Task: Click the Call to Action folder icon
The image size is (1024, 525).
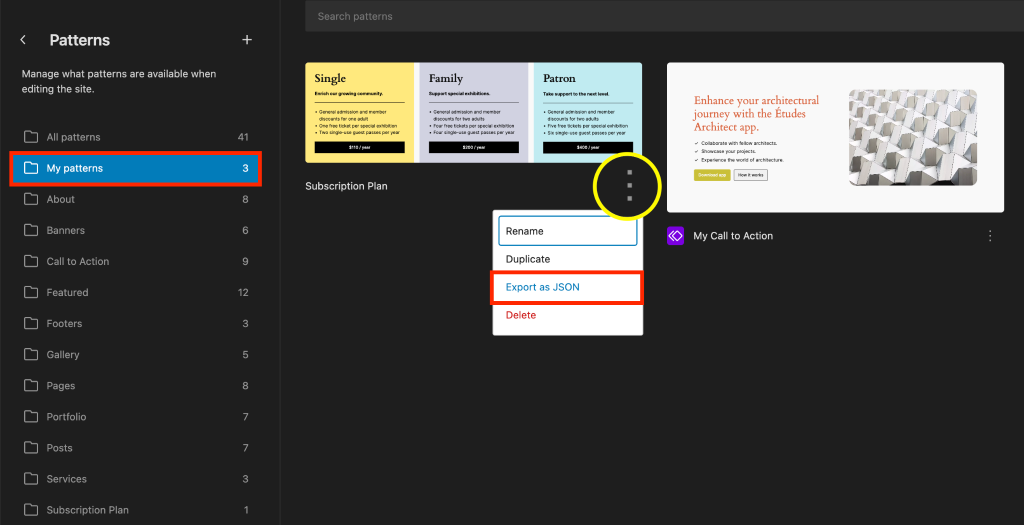Action: (x=31, y=261)
